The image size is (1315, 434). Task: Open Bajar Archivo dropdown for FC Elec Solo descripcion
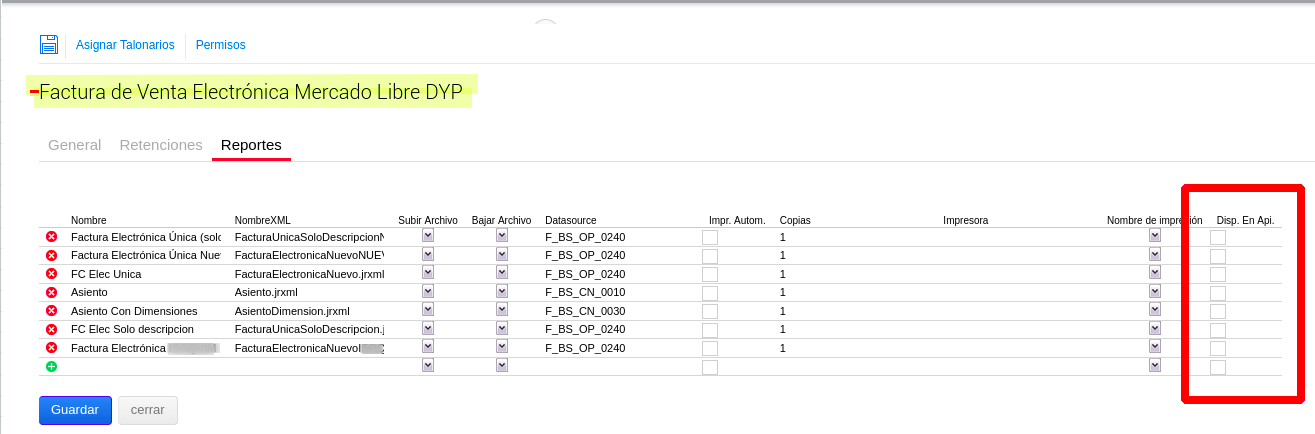(x=502, y=328)
